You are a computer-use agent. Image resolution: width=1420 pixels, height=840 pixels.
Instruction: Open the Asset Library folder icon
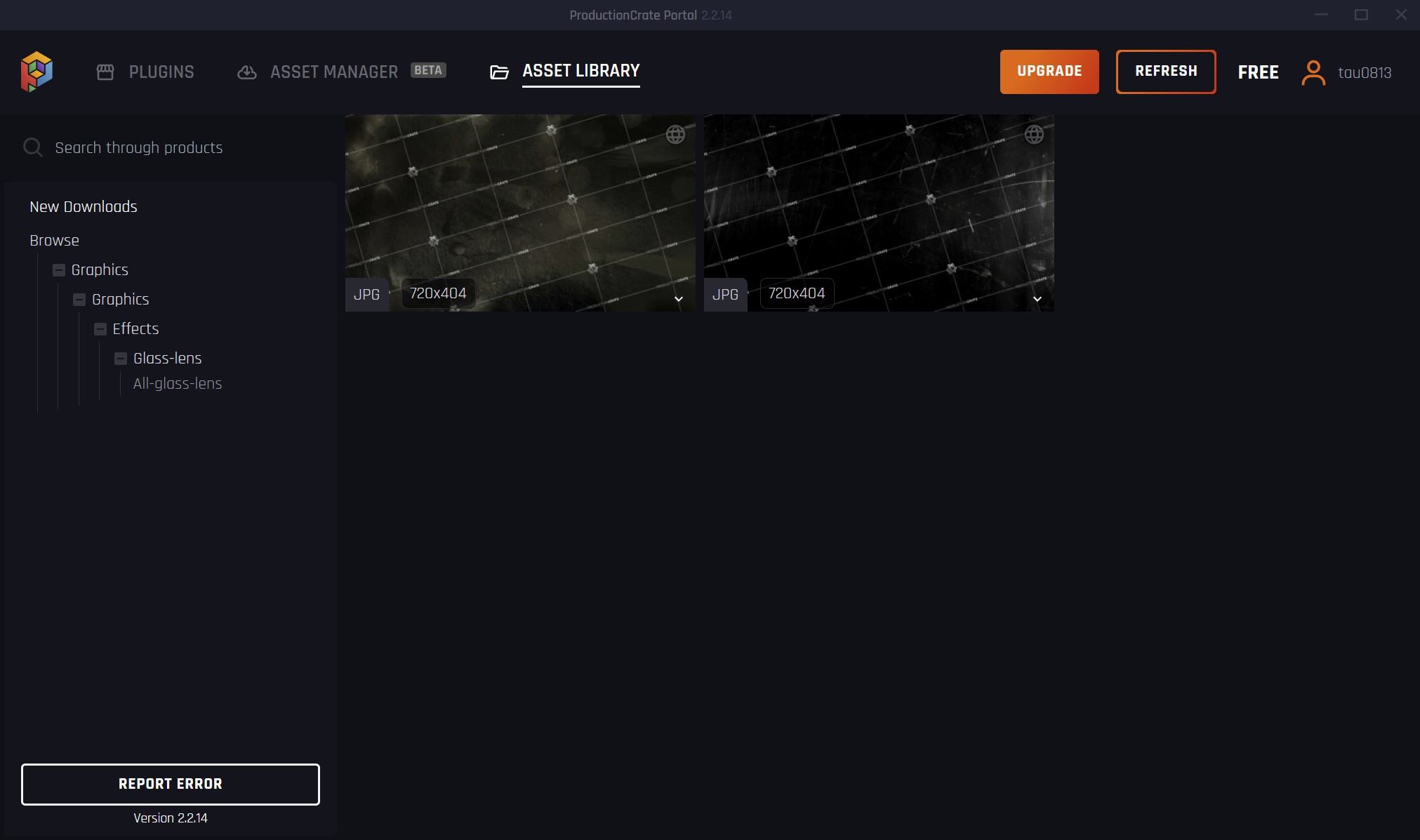point(498,72)
